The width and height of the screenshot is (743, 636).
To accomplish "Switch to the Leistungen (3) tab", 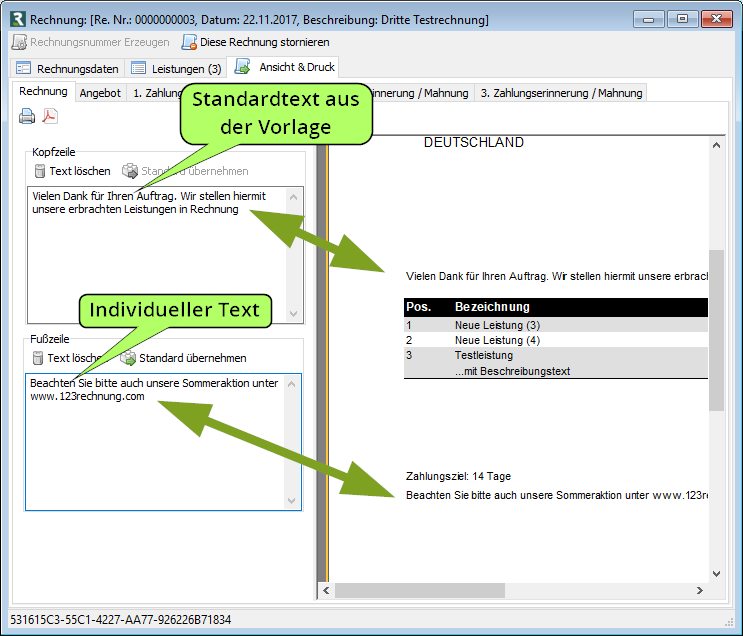I will [176, 69].
